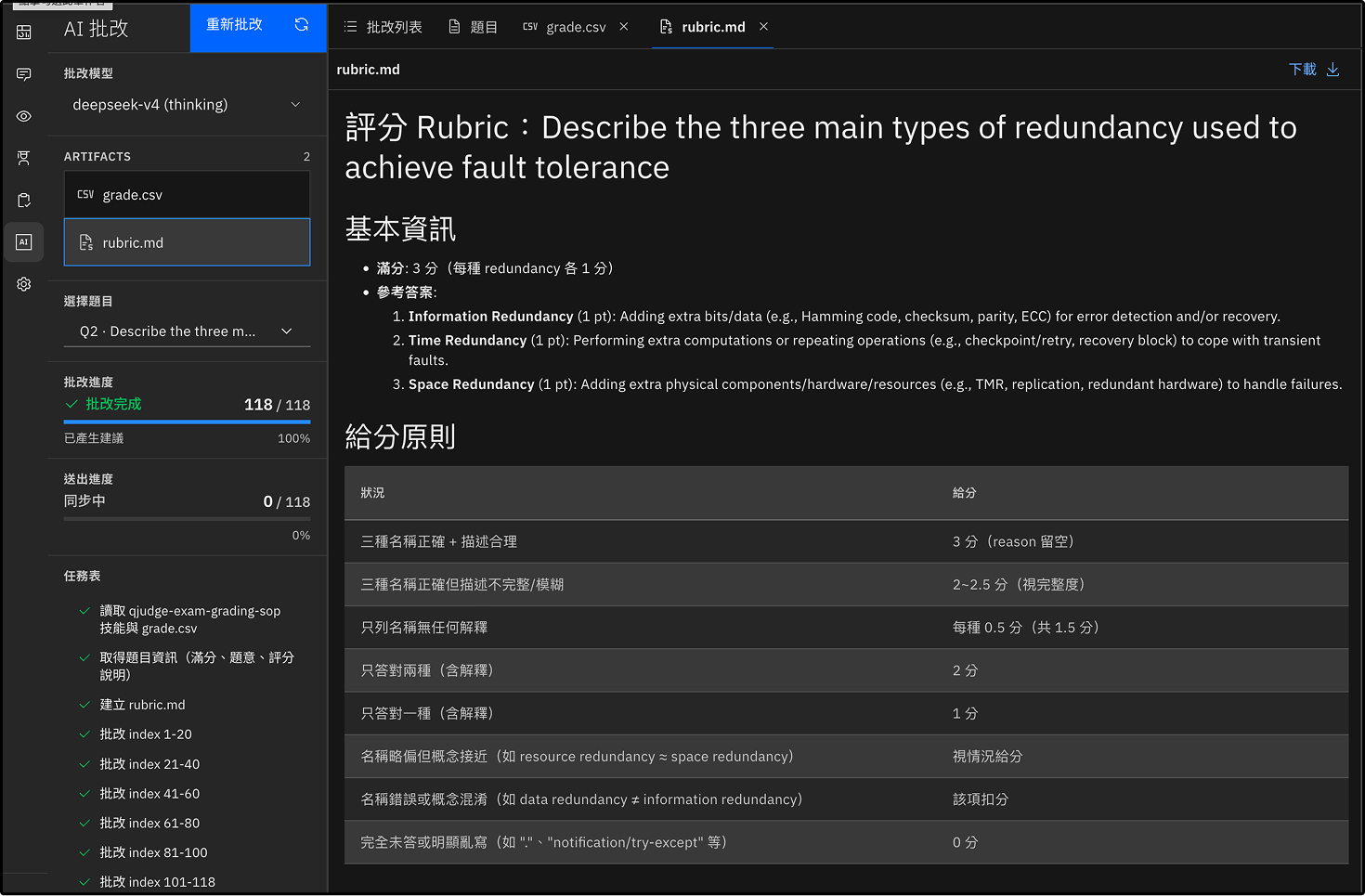Click checkmark beside 批改 index 101-118

pos(84,882)
